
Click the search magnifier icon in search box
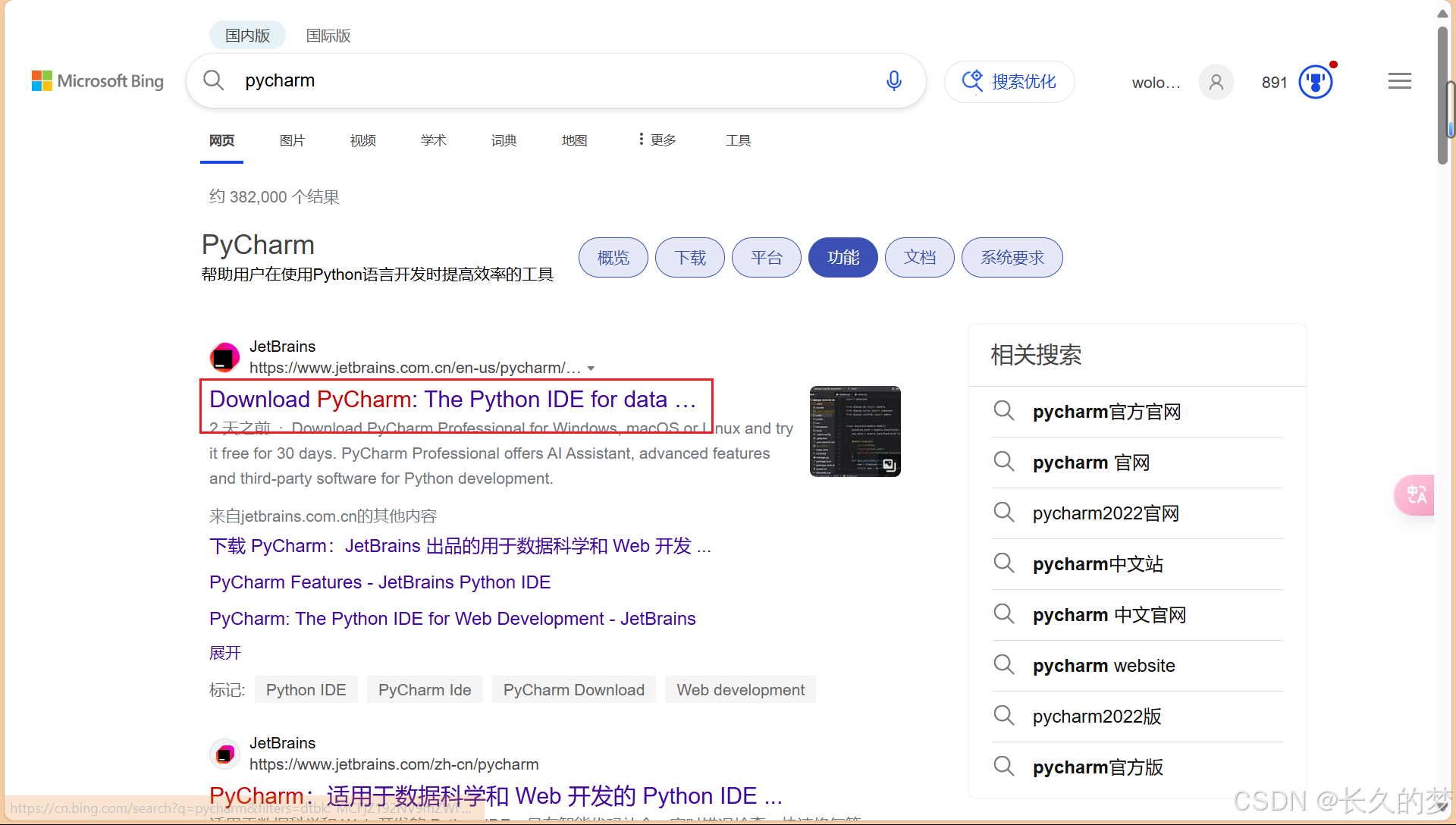(214, 80)
